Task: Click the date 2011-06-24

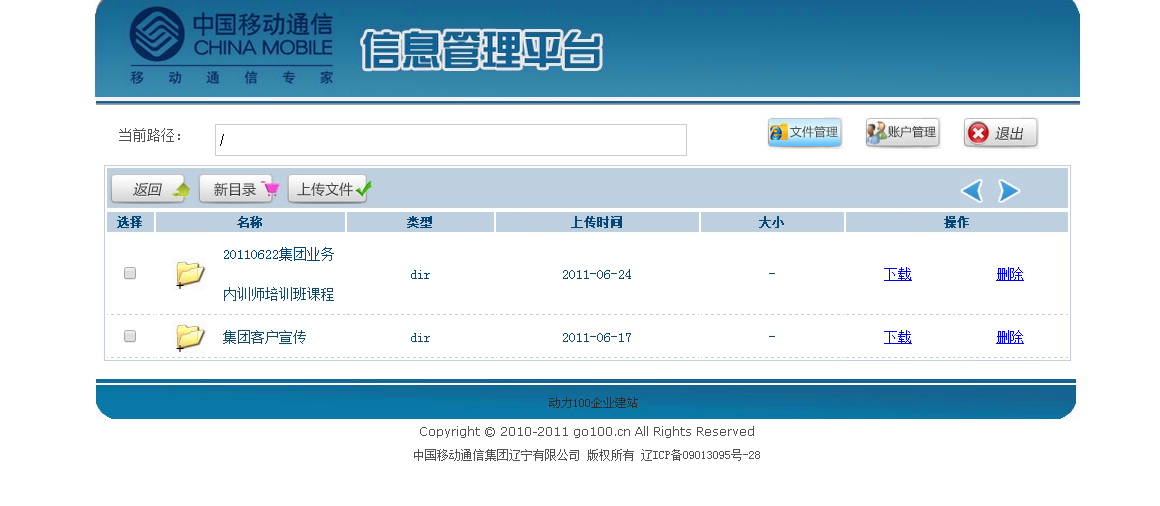Action: (x=597, y=274)
